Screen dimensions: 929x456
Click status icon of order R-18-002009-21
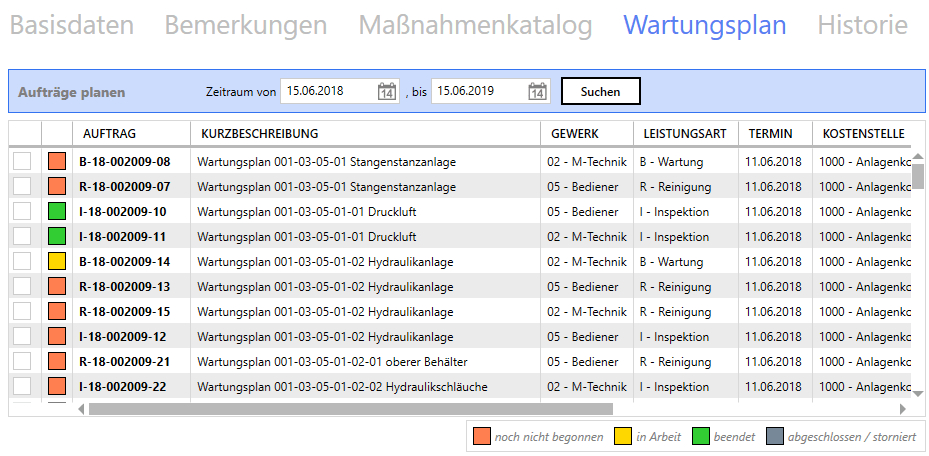click(x=57, y=361)
